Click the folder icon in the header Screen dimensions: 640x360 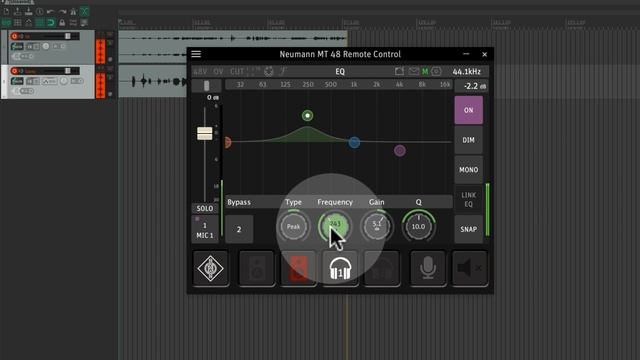tap(399, 71)
